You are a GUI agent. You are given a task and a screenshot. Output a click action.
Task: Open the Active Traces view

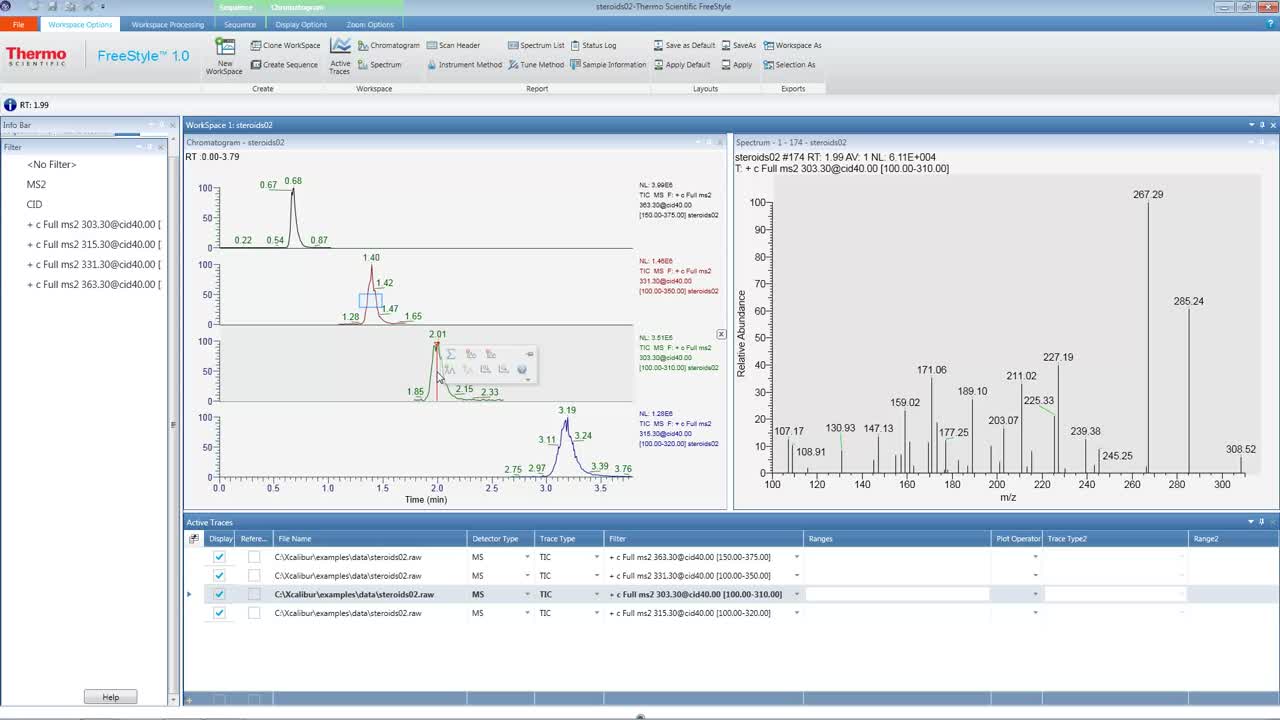pyautogui.click(x=340, y=56)
